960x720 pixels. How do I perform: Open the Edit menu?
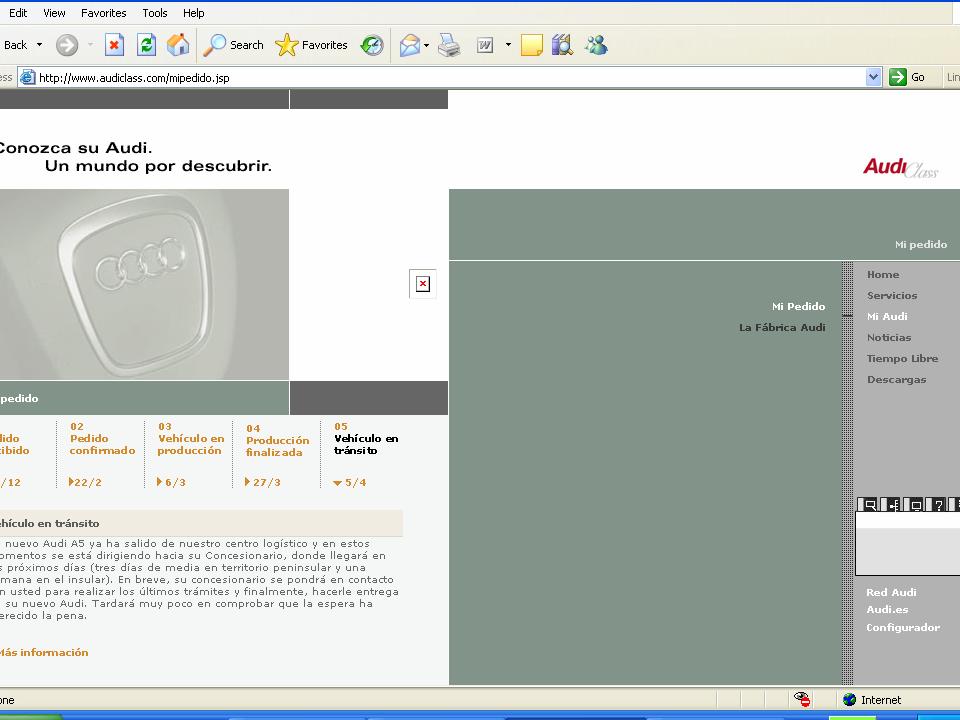[x=18, y=13]
